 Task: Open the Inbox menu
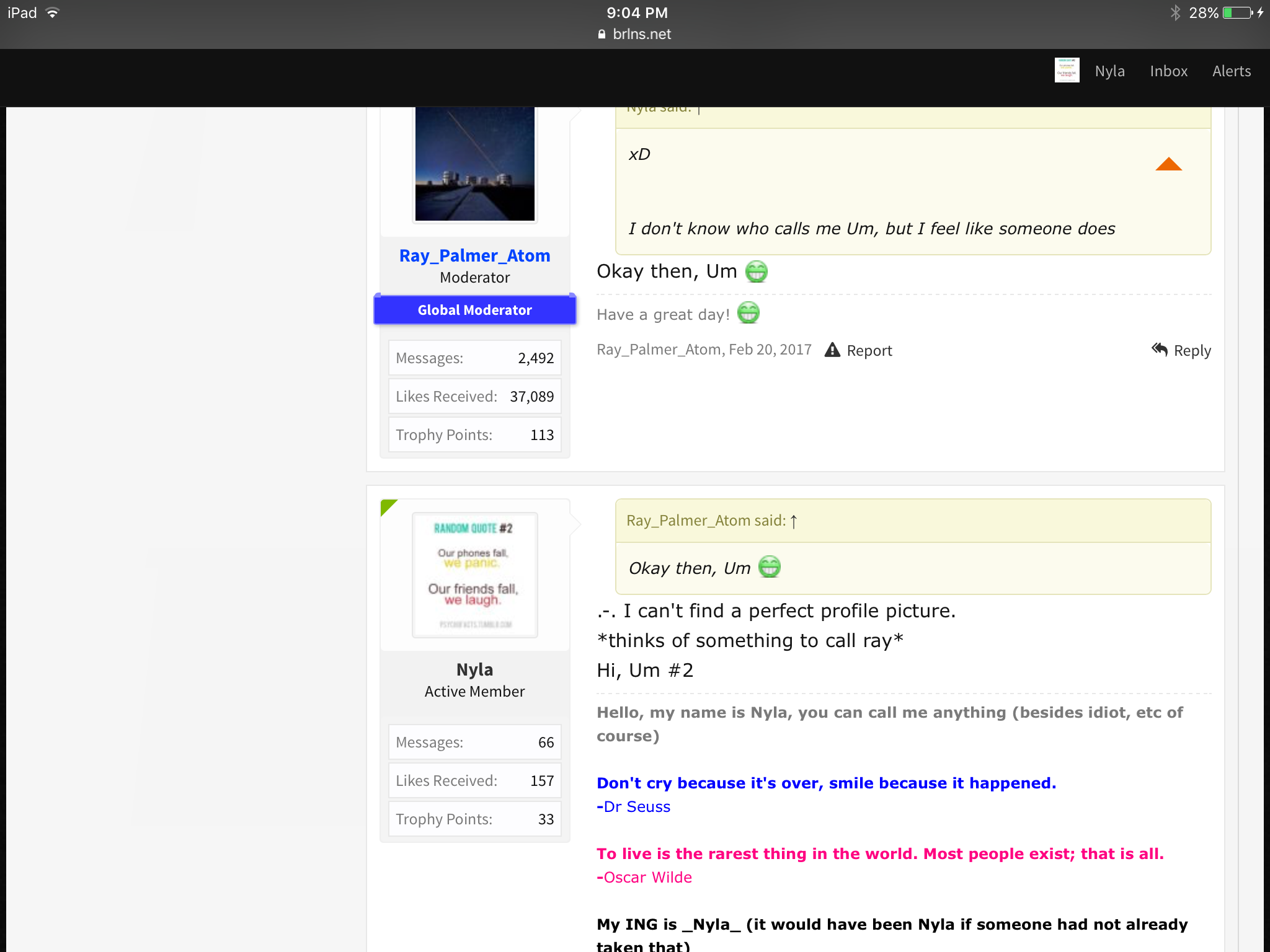pyautogui.click(x=1168, y=71)
